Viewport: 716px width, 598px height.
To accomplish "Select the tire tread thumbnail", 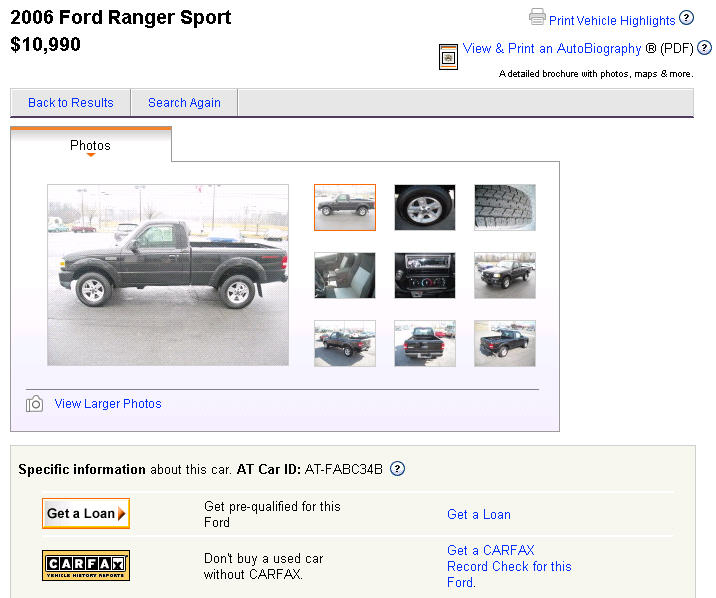I will click(x=505, y=207).
